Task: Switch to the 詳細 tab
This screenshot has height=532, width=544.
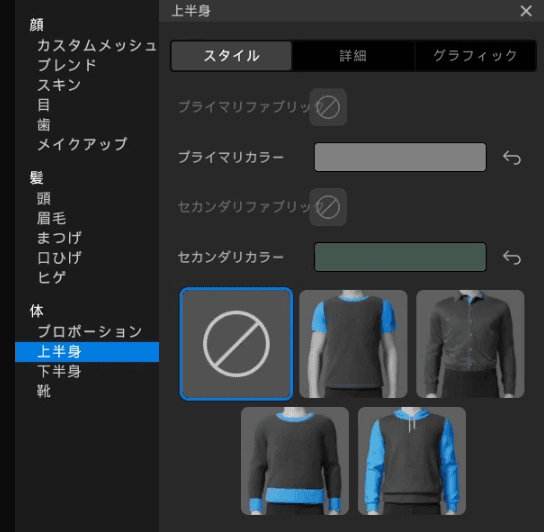Action: tap(353, 56)
